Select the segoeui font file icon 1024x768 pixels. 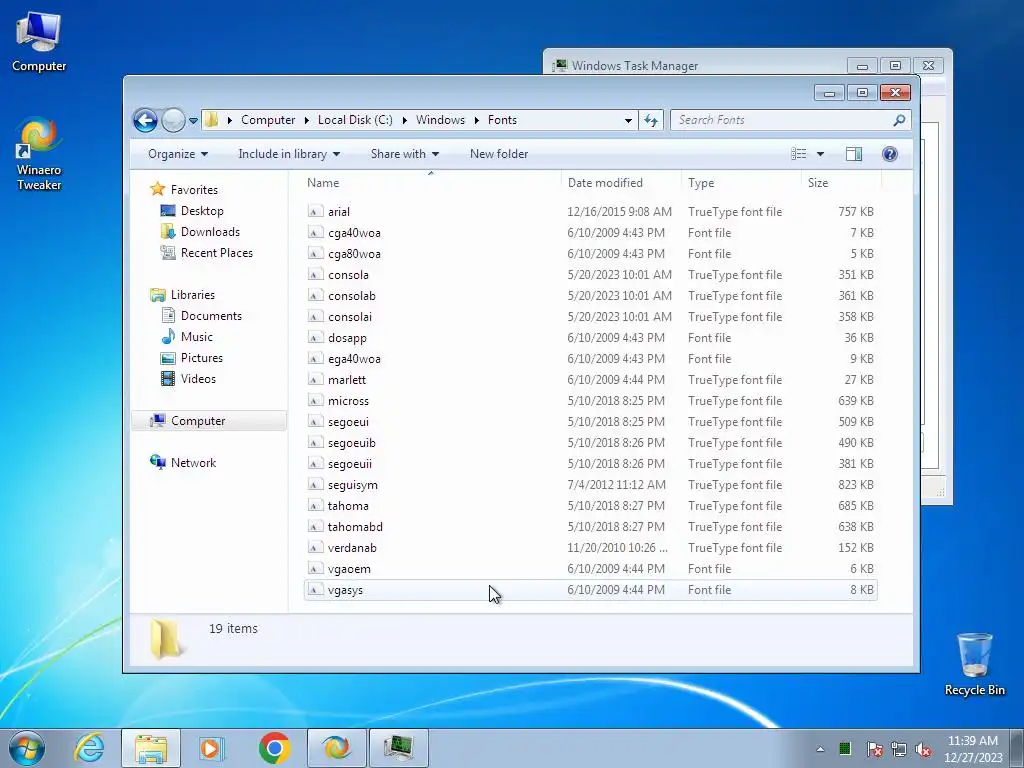point(315,422)
